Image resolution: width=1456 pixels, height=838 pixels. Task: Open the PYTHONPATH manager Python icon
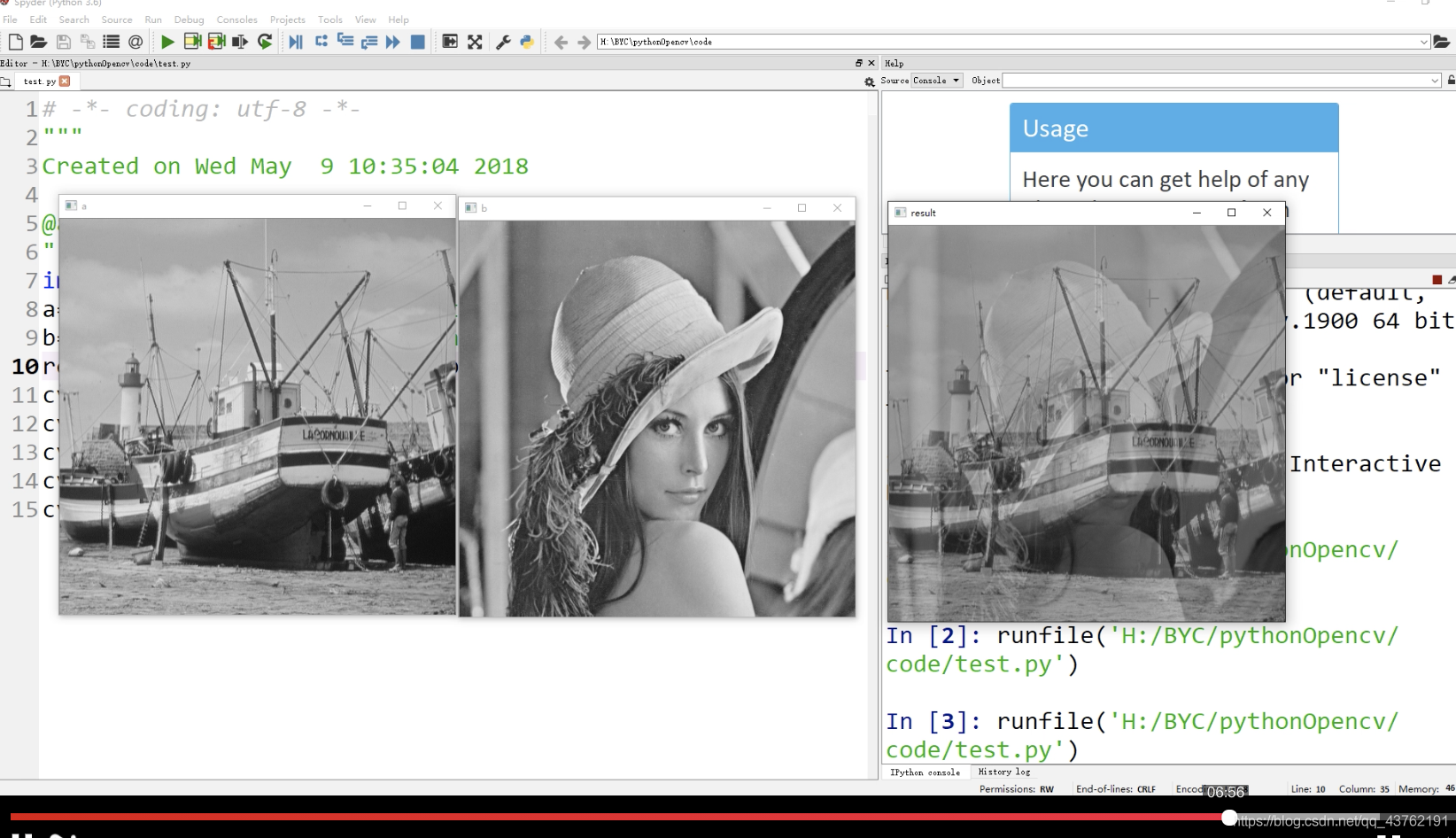[527, 42]
